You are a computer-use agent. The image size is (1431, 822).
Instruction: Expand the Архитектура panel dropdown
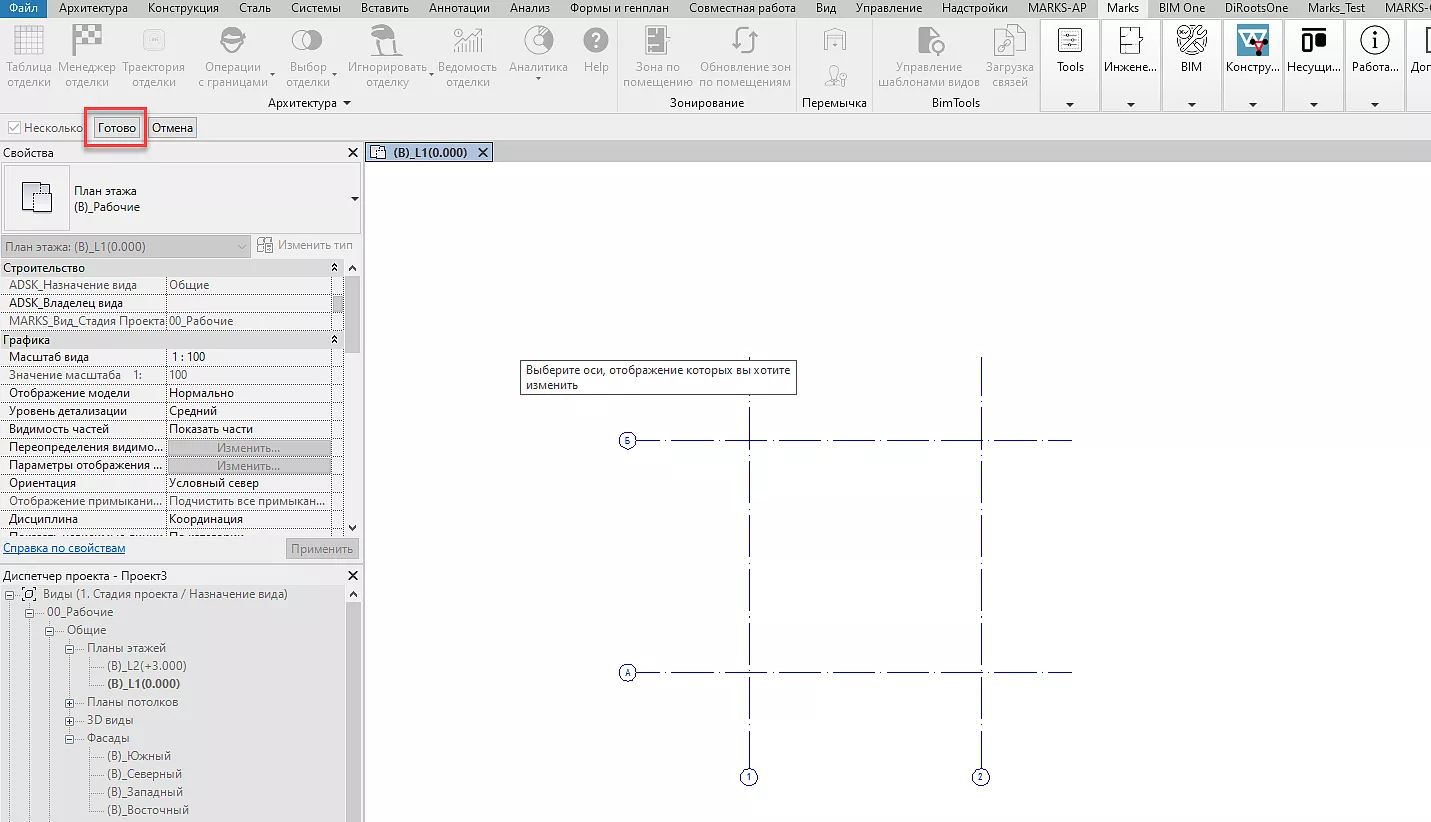pos(347,104)
